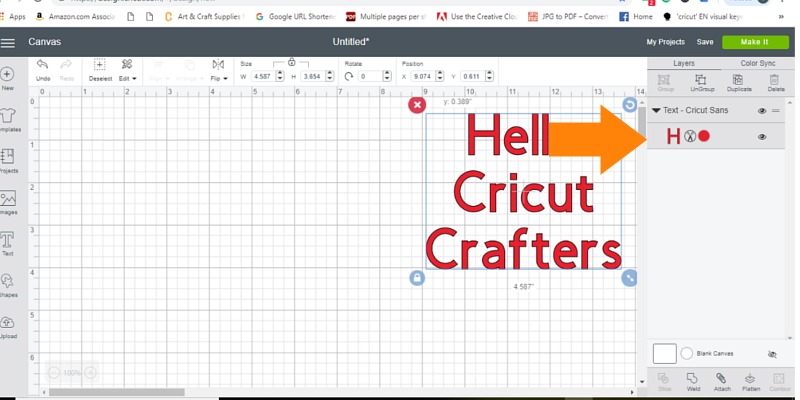Screen dimensions: 800x400
Task: Open My Projects
Action: pyautogui.click(x=665, y=42)
